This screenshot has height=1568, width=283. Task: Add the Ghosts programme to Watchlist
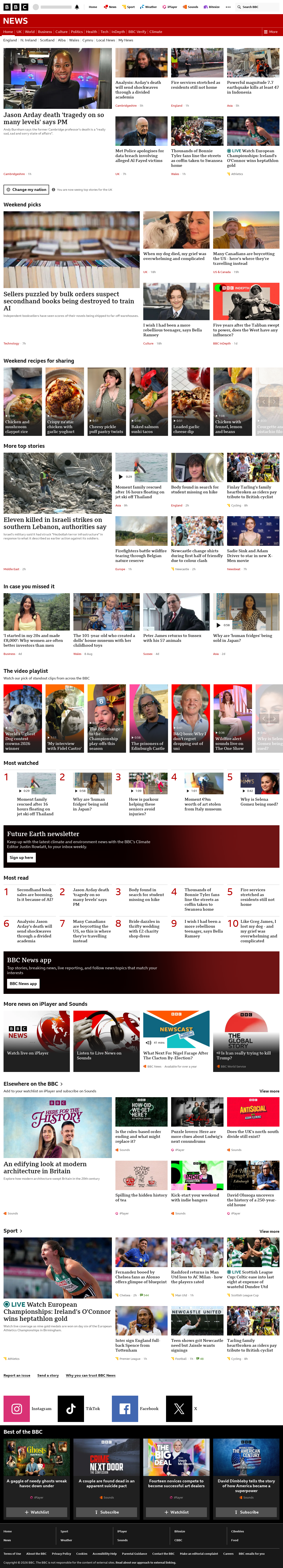(x=36, y=1512)
